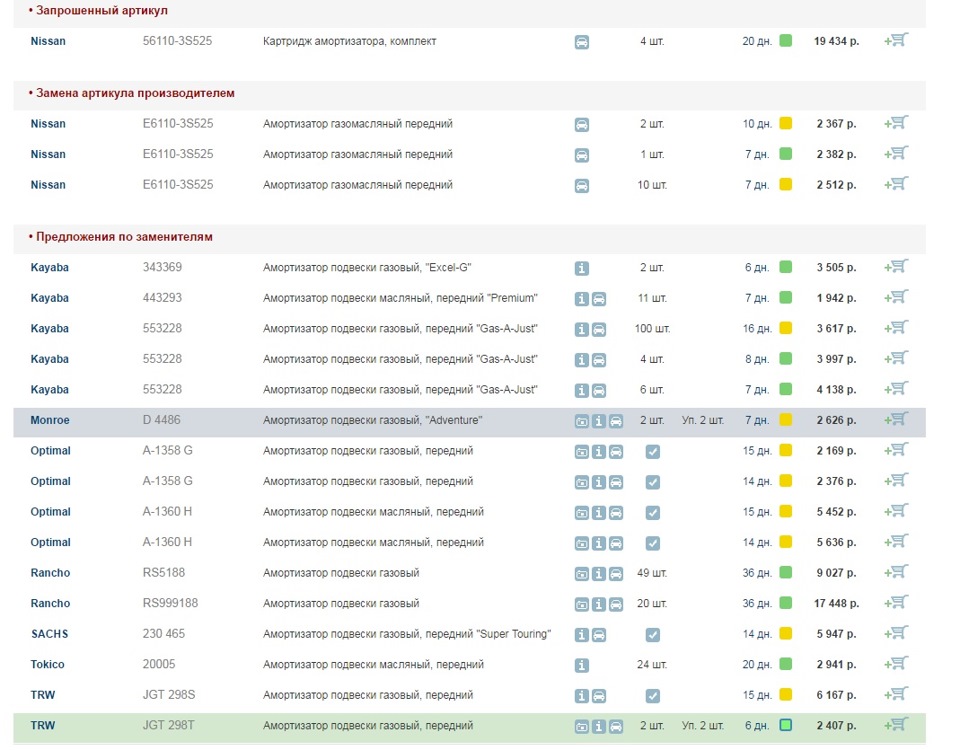
Task: Open photo icon for Rancho RS5188
Action: 582,574
